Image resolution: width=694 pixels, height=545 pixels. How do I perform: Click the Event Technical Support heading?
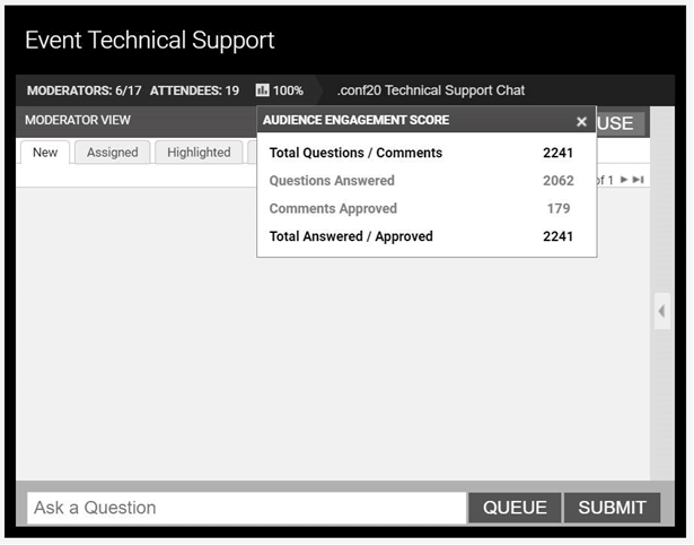tap(150, 40)
